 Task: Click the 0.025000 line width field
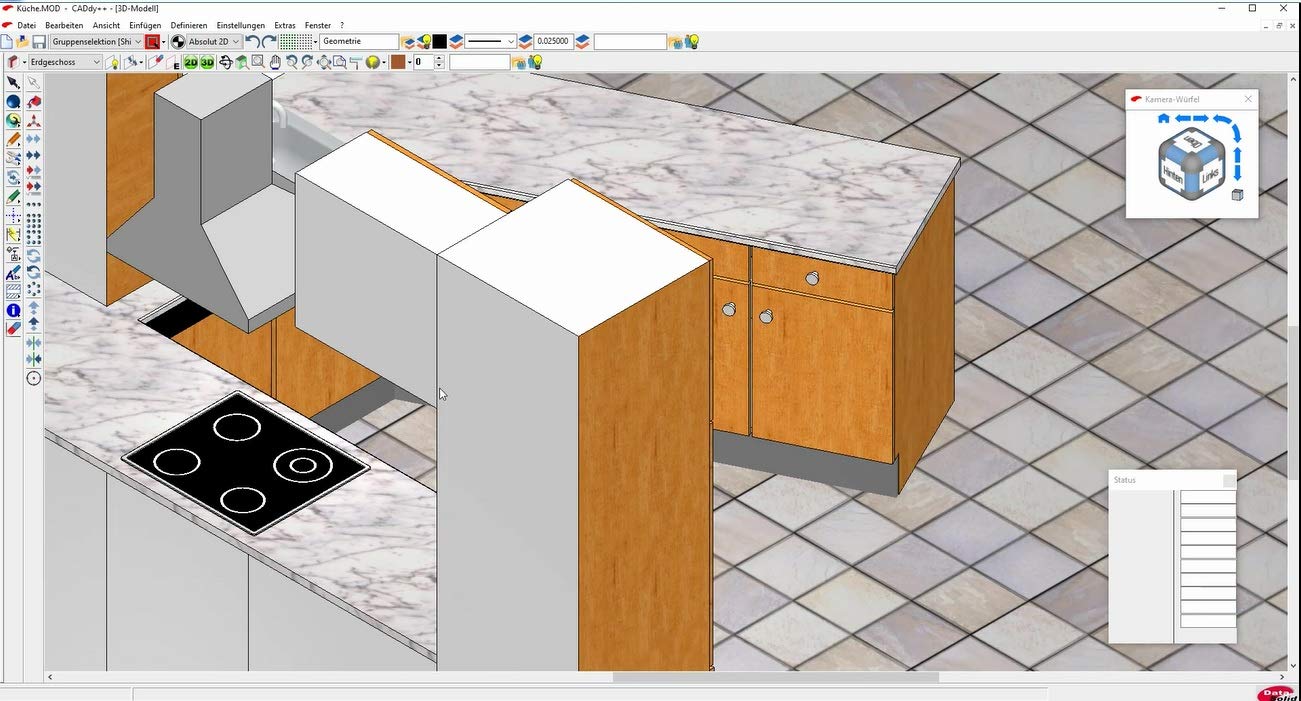pos(553,42)
